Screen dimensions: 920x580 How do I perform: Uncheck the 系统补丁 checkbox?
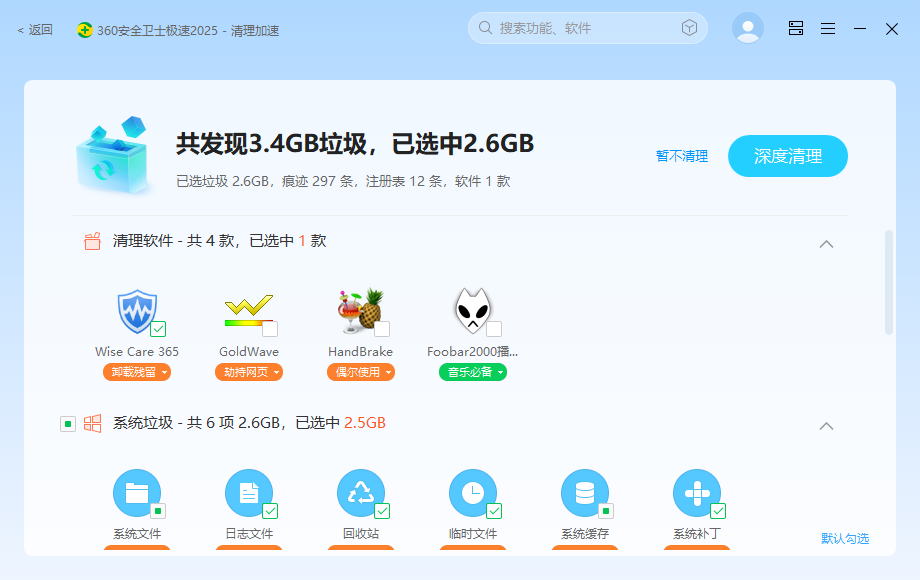pyautogui.click(x=718, y=511)
